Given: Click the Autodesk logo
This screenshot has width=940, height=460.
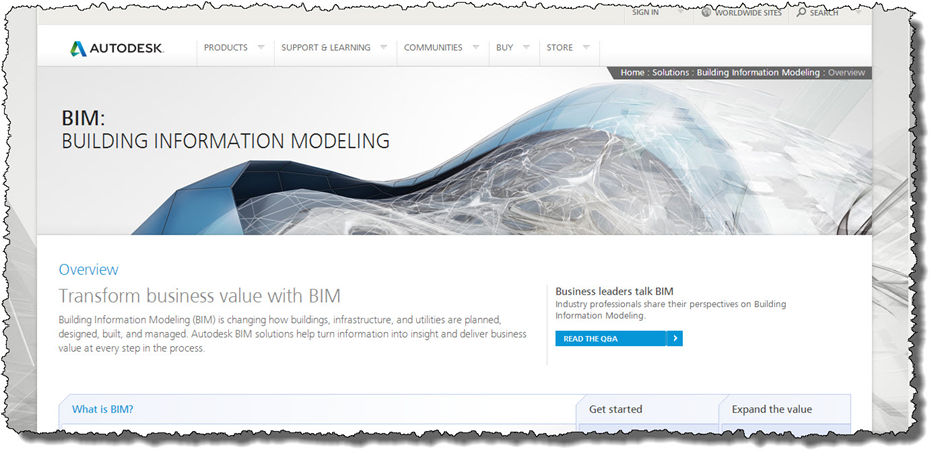Looking at the screenshot, I should point(117,48).
